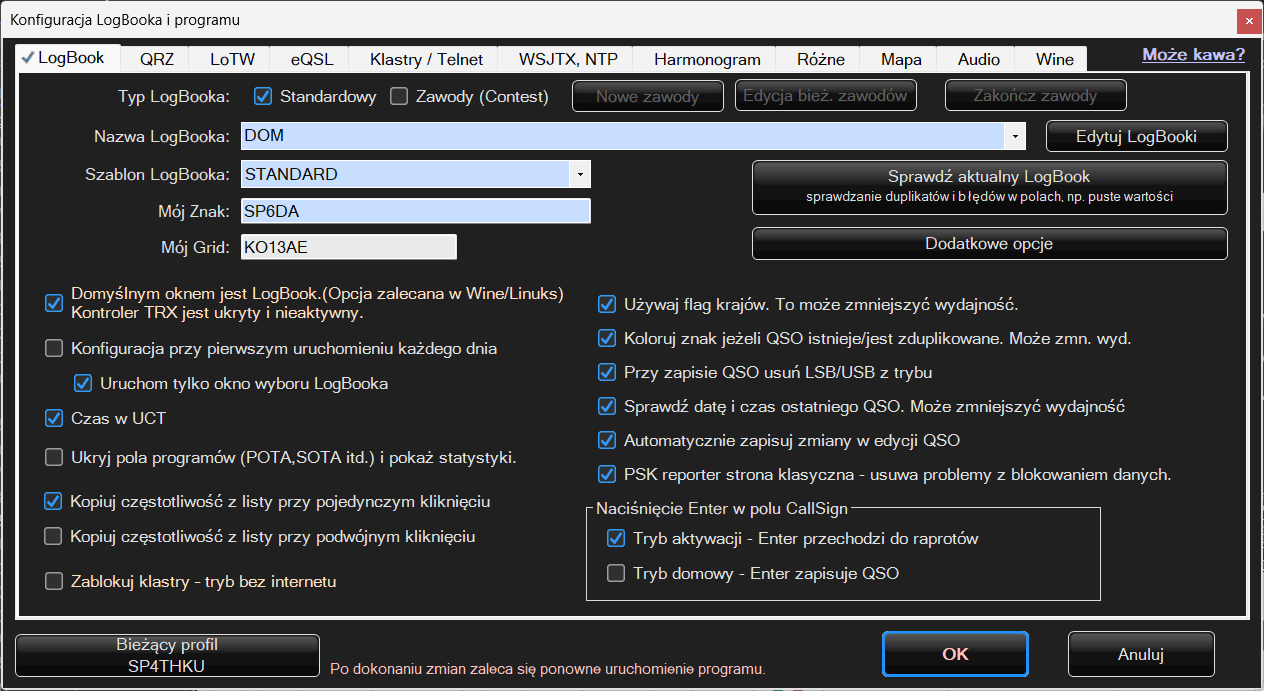
Task: Expand the Szablon LogBooka STANDARD dropdown
Action: tap(580, 175)
